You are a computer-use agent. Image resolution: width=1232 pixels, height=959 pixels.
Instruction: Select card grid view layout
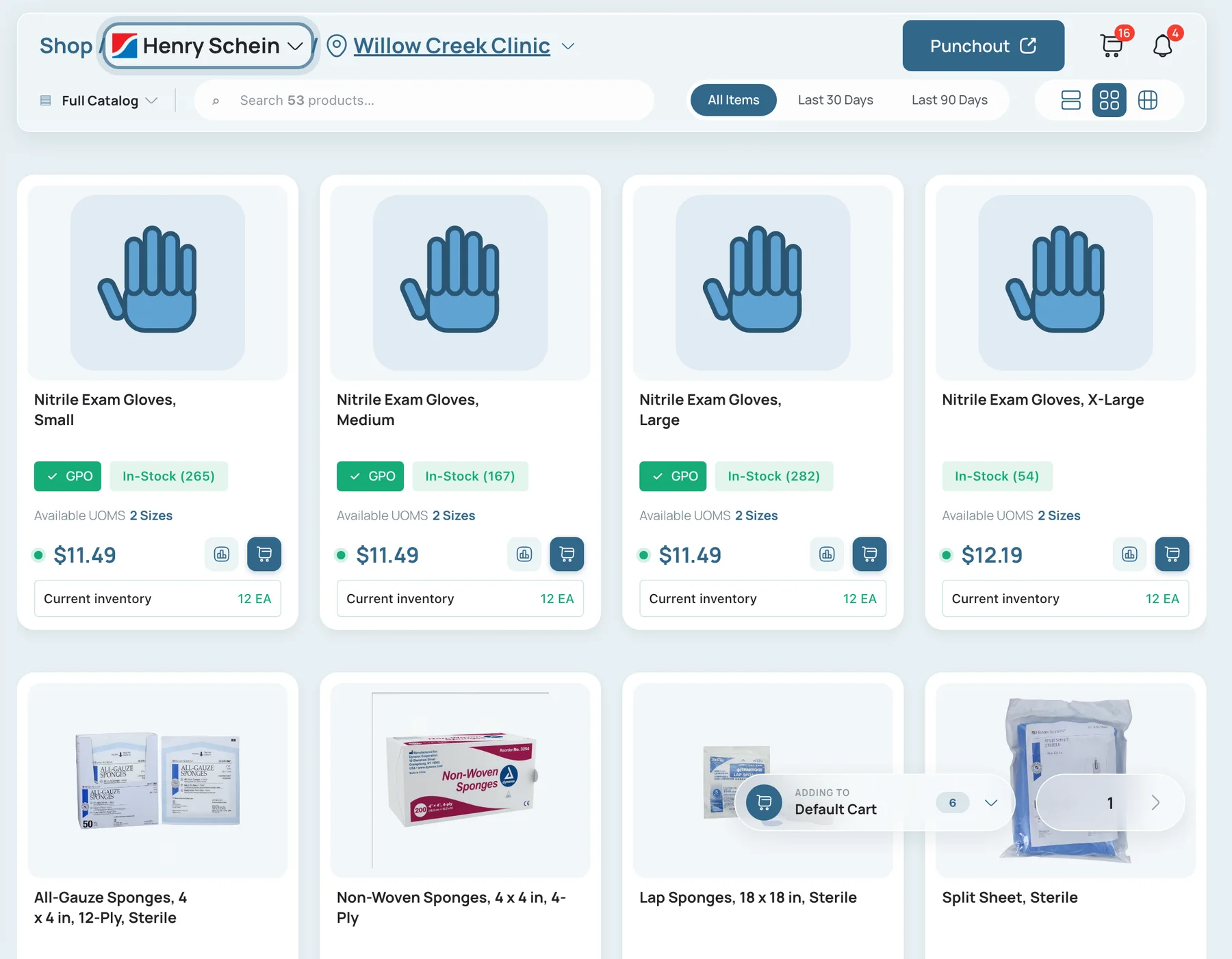click(1109, 101)
